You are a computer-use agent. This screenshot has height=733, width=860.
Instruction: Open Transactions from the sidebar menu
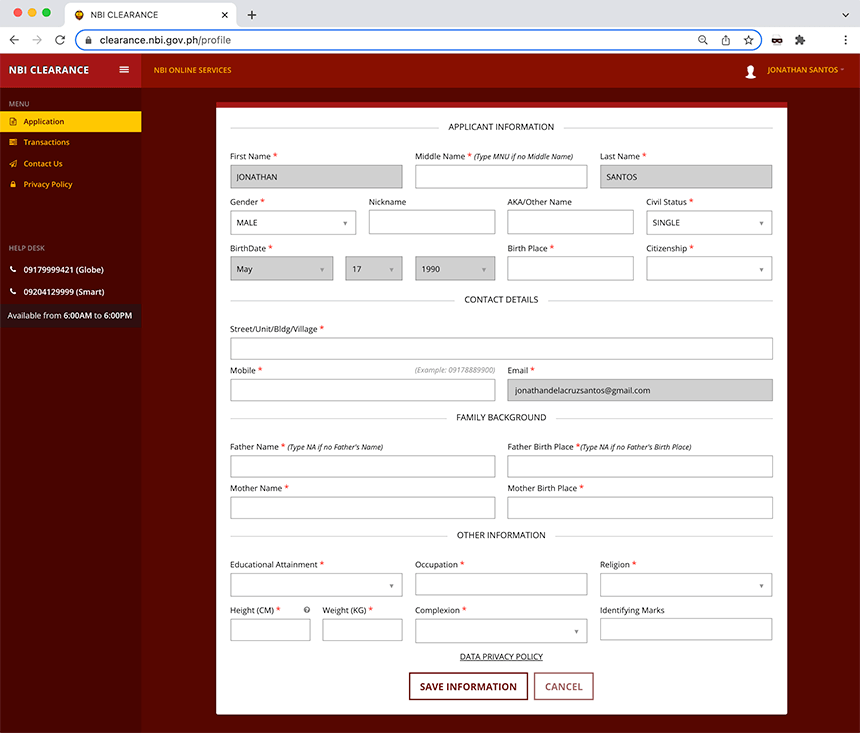[x=71, y=142]
